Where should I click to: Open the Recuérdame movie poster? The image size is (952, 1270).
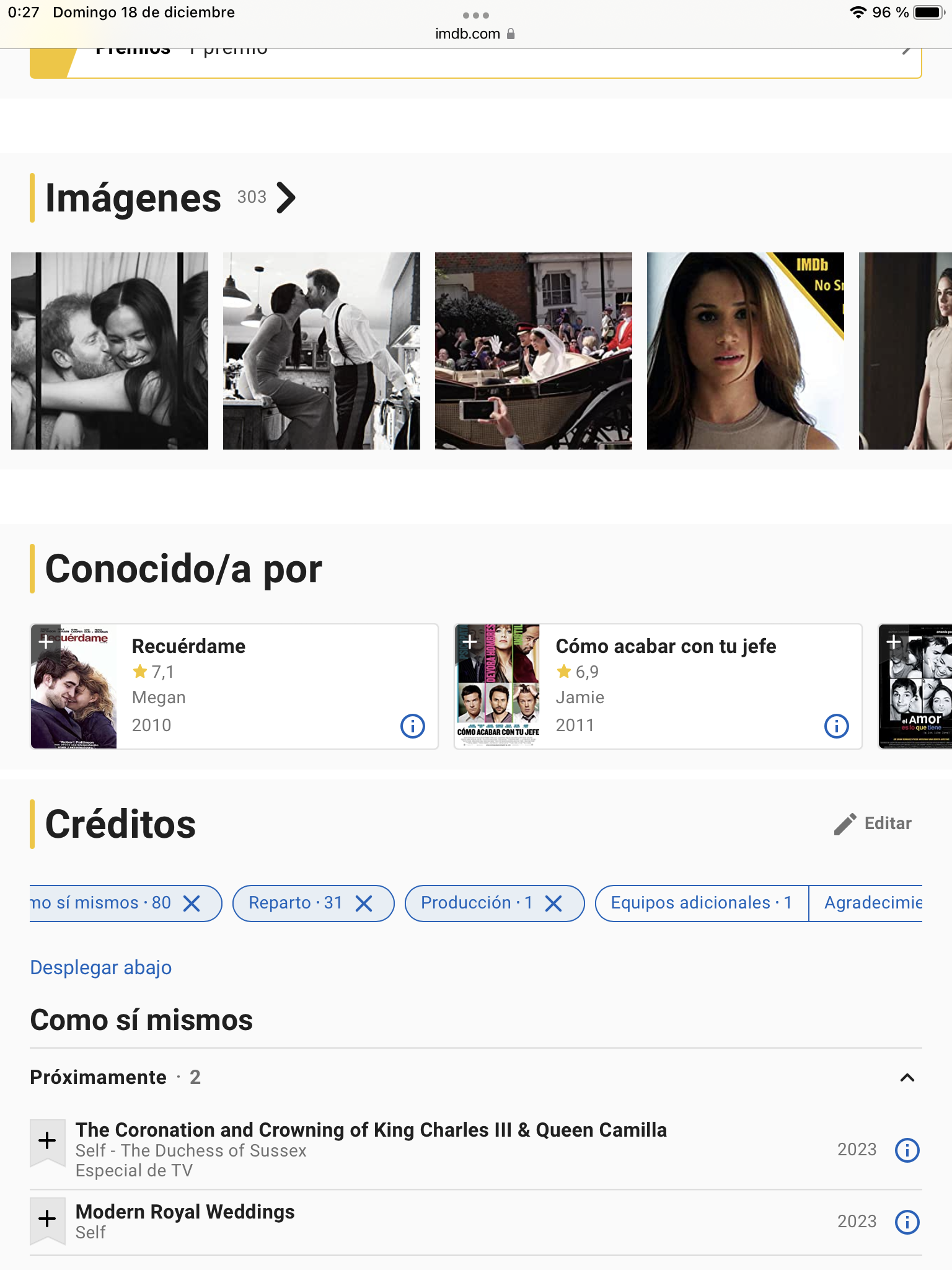[x=74, y=686]
